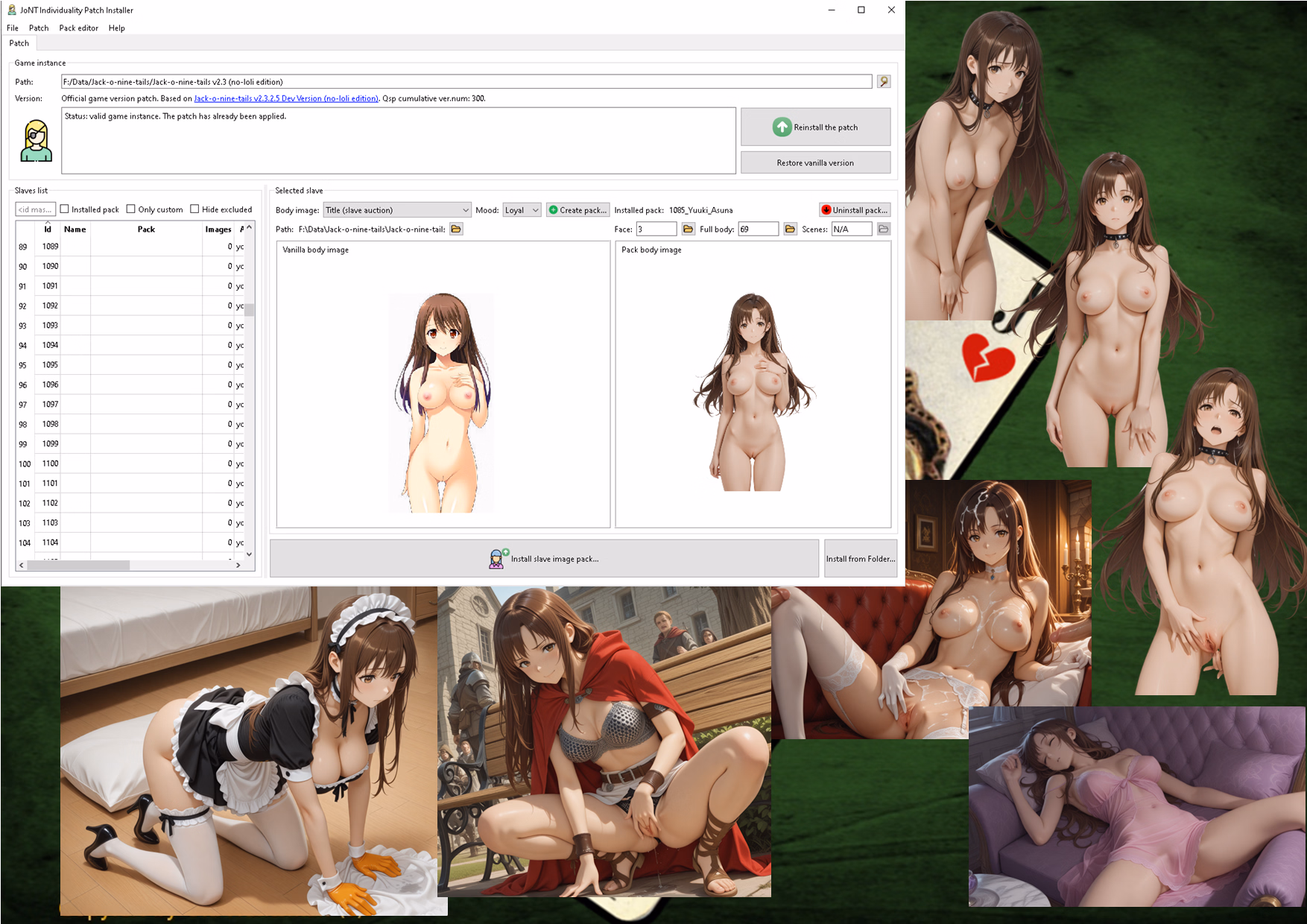
Task: Click the Id column header sort arrow
Action: tap(48, 223)
